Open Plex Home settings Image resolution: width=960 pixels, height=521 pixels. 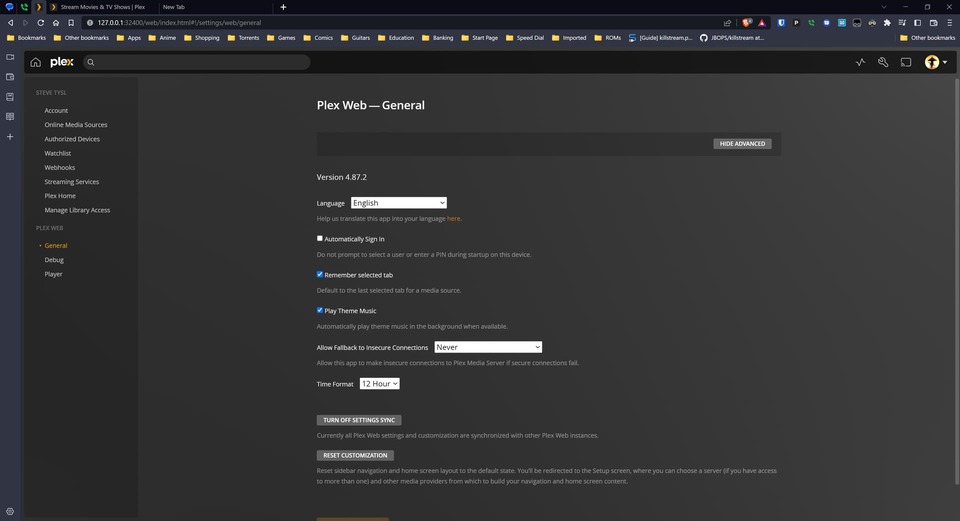(x=60, y=196)
